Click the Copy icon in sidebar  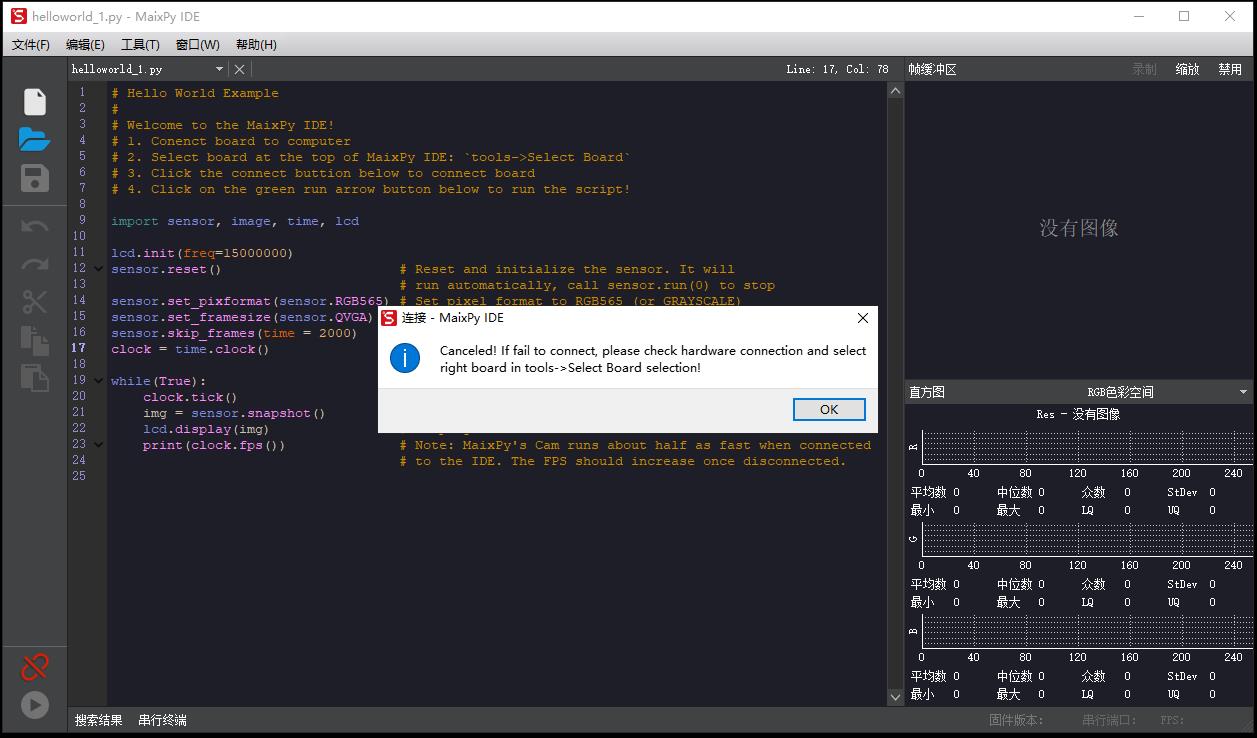(35, 340)
